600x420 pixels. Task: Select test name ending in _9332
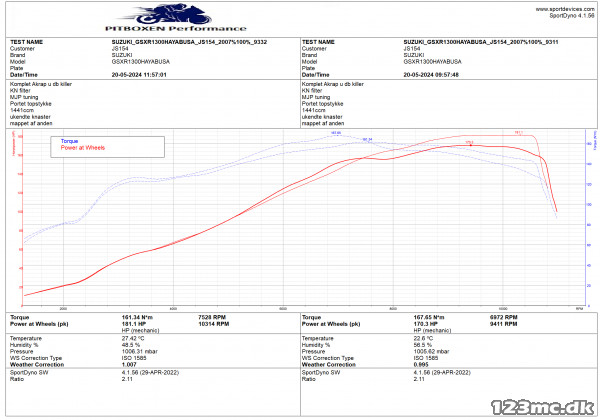[189, 42]
